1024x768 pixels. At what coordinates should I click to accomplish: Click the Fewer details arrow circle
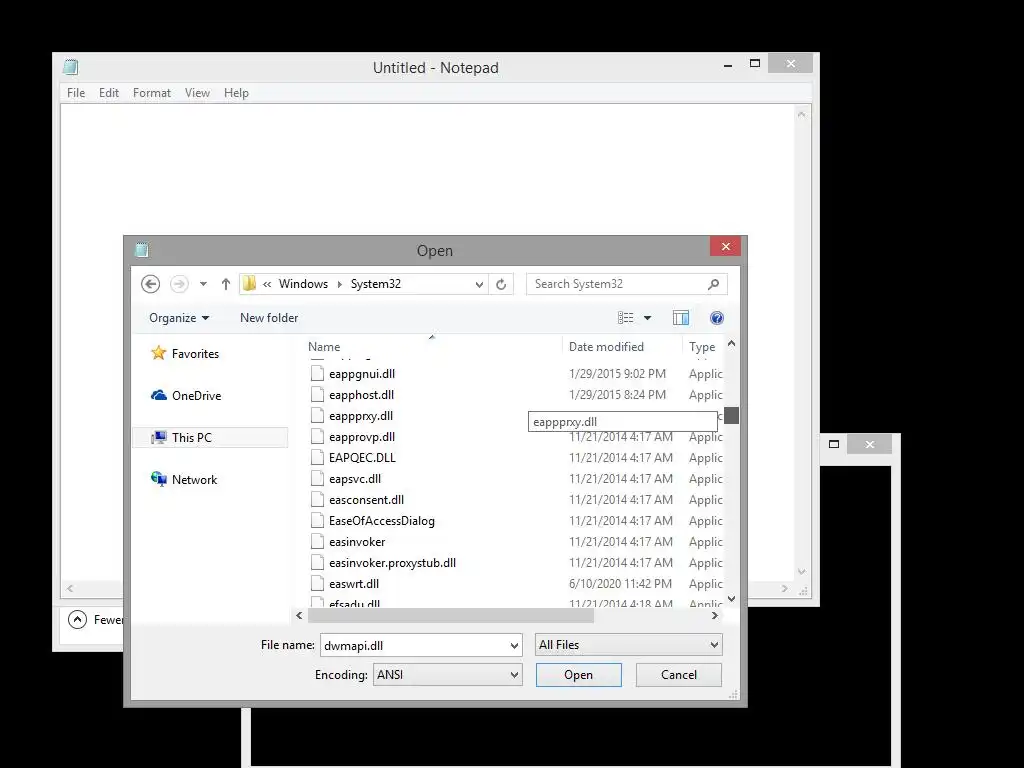click(x=77, y=619)
